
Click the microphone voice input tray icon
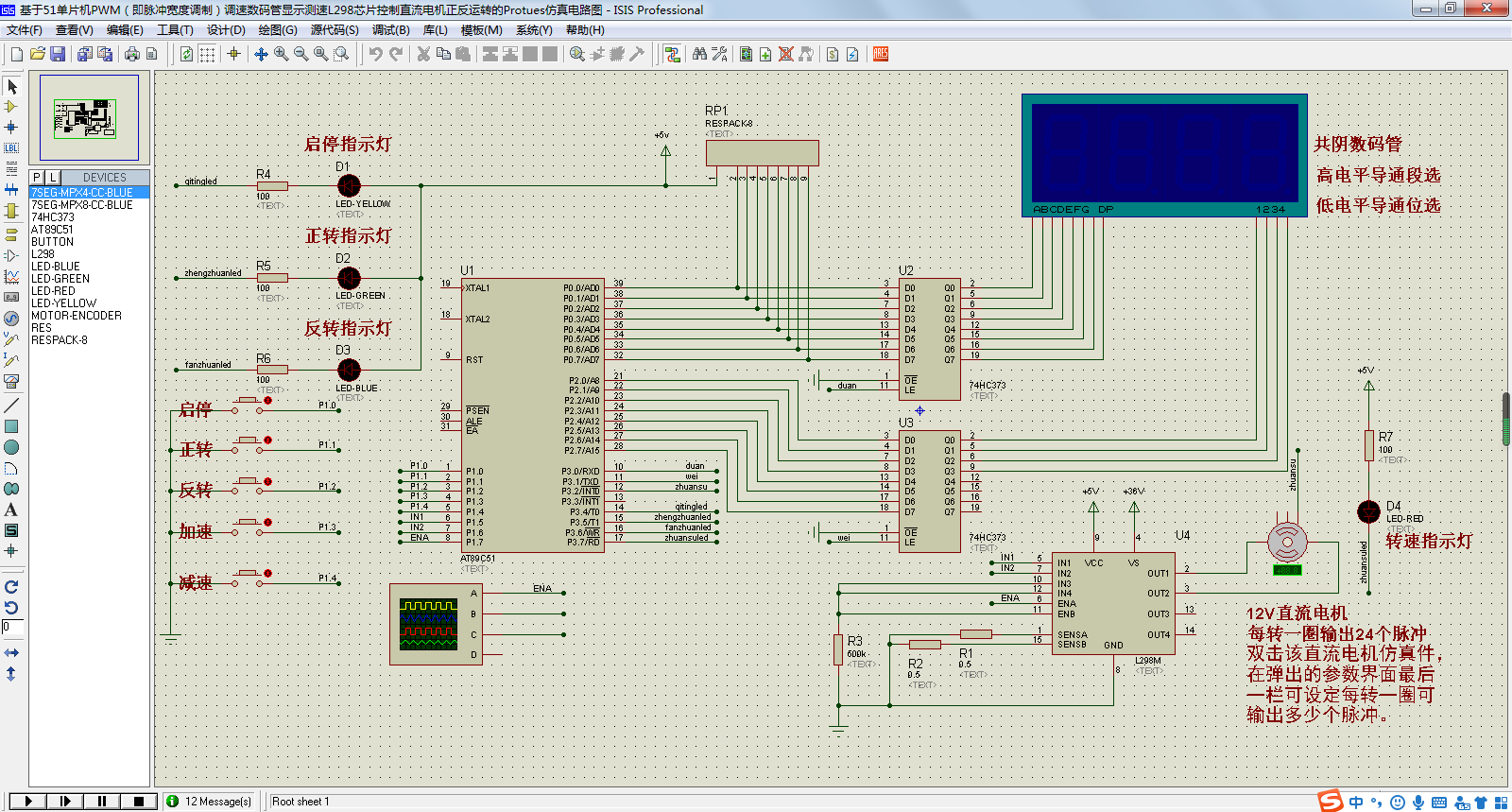click(x=1418, y=803)
